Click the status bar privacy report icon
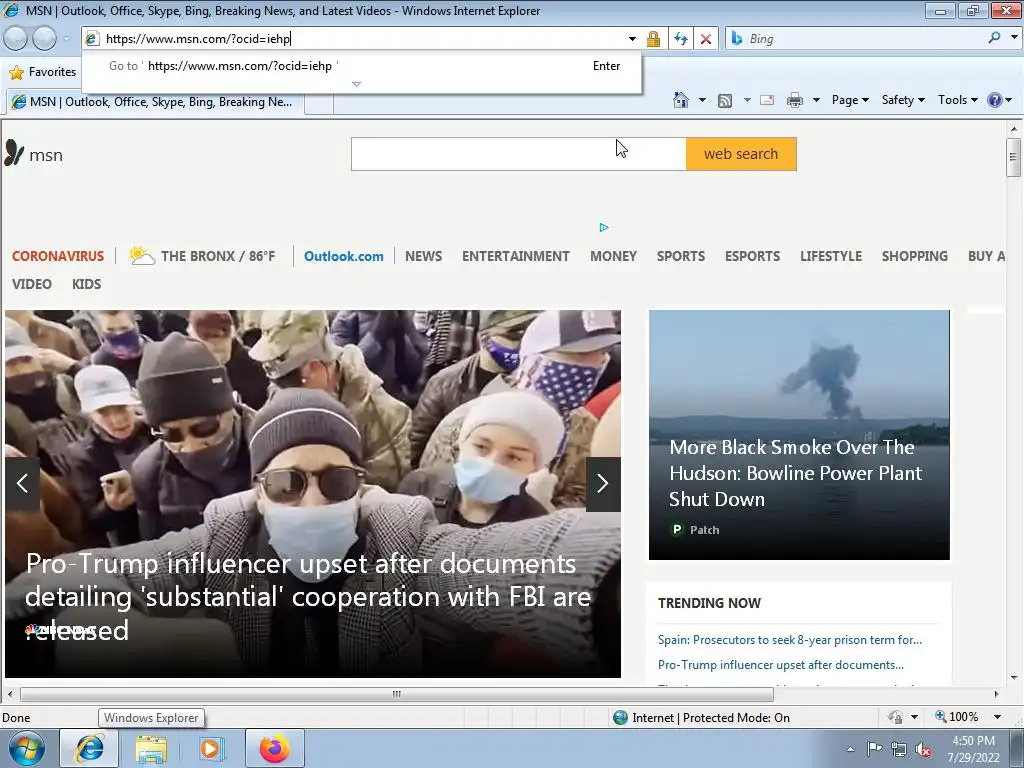The height and width of the screenshot is (768, 1024). point(895,717)
